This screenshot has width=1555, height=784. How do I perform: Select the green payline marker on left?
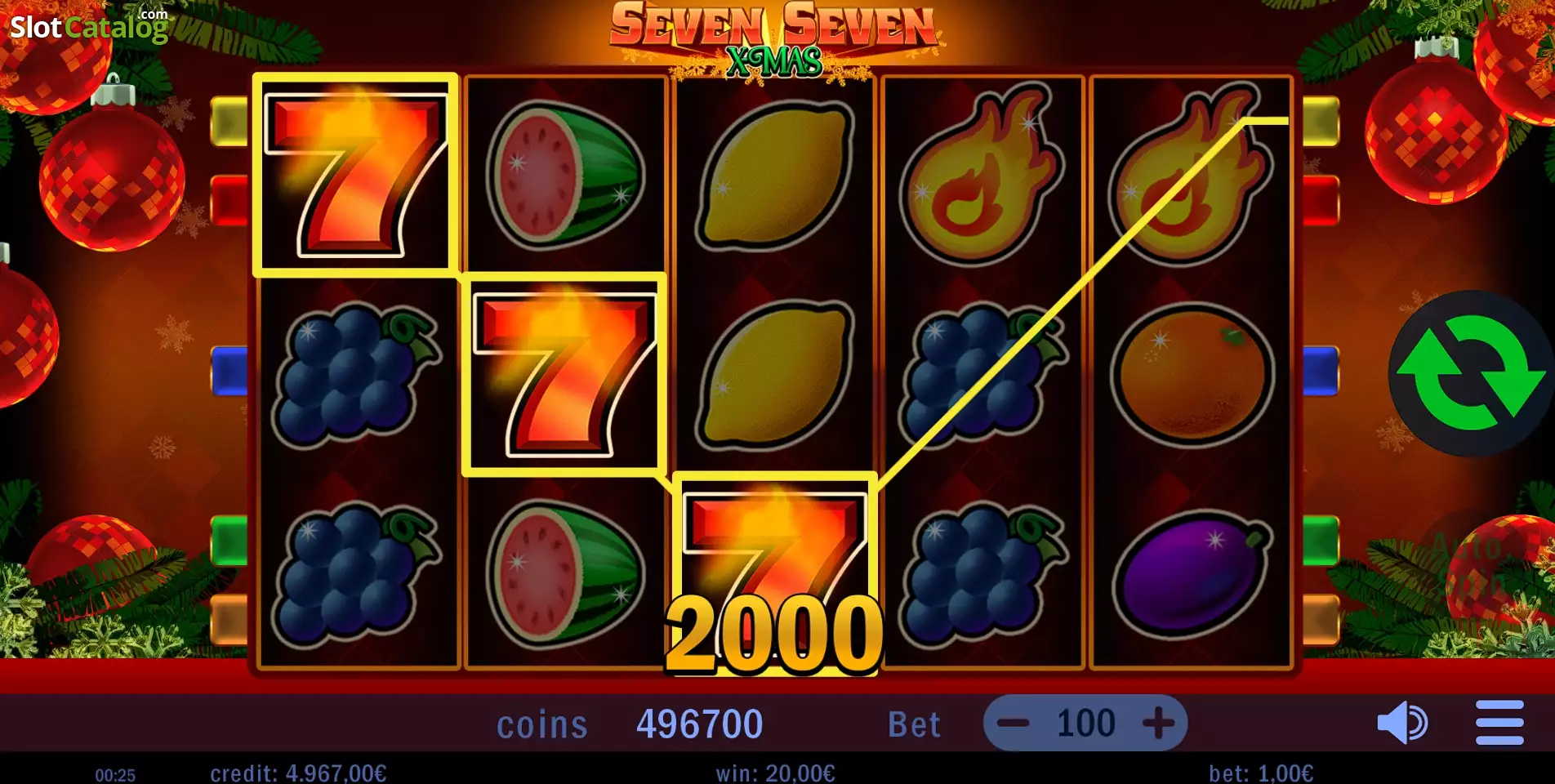pyautogui.click(x=229, y=541)
